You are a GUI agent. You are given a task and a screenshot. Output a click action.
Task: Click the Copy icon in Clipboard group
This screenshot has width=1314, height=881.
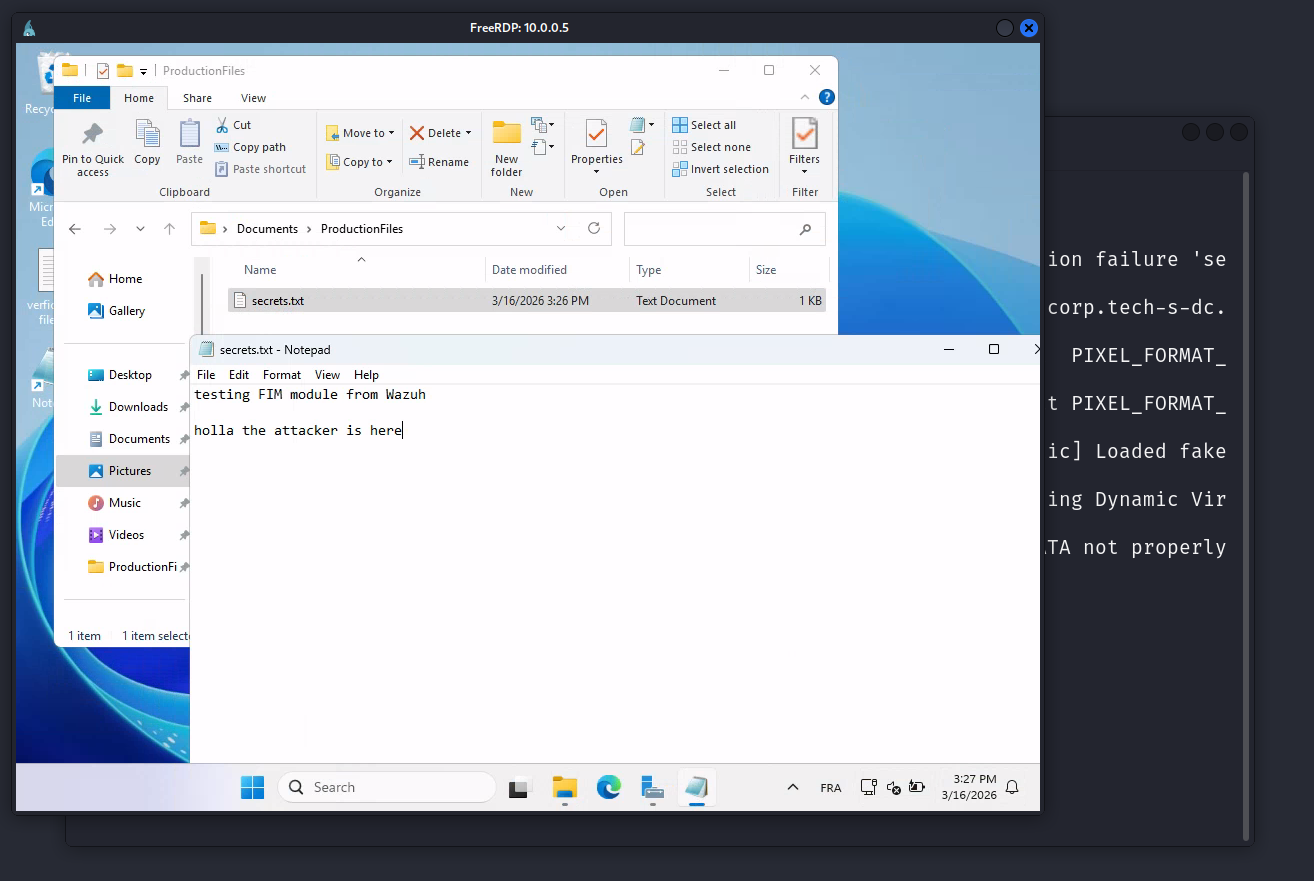click(x=147, y=134)
